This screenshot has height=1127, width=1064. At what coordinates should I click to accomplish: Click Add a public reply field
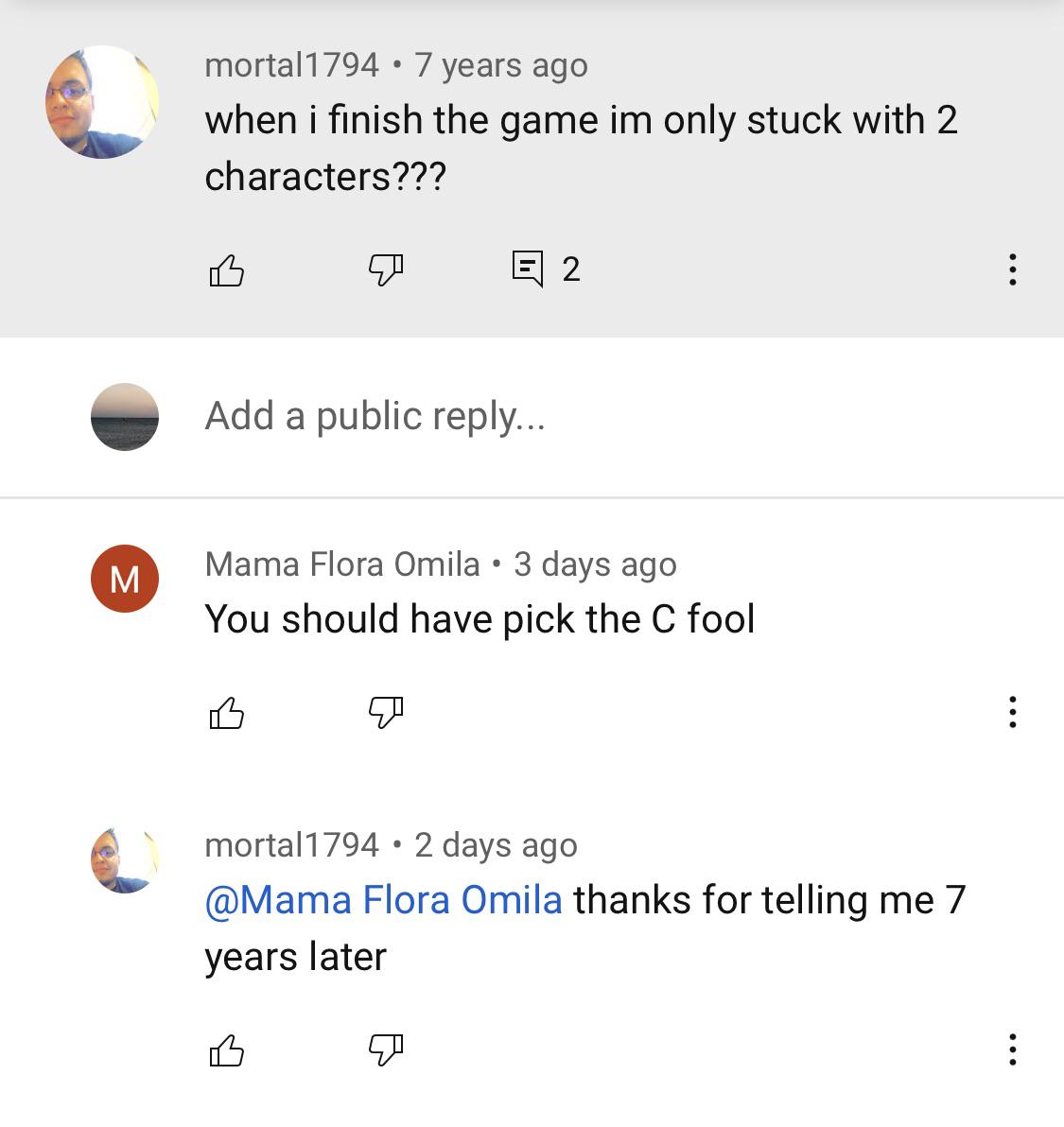coord(376,415)
